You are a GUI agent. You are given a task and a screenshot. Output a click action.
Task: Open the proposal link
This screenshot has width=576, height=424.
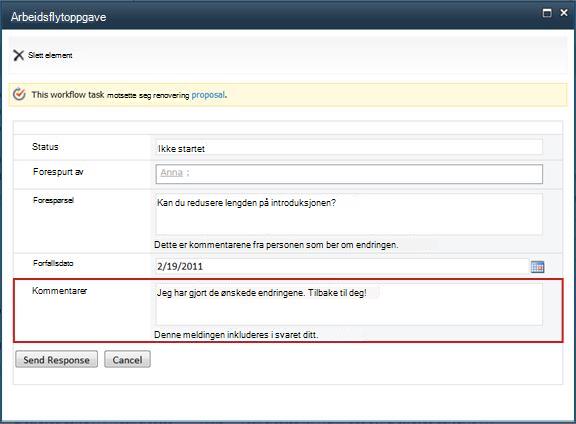(208, 95)
